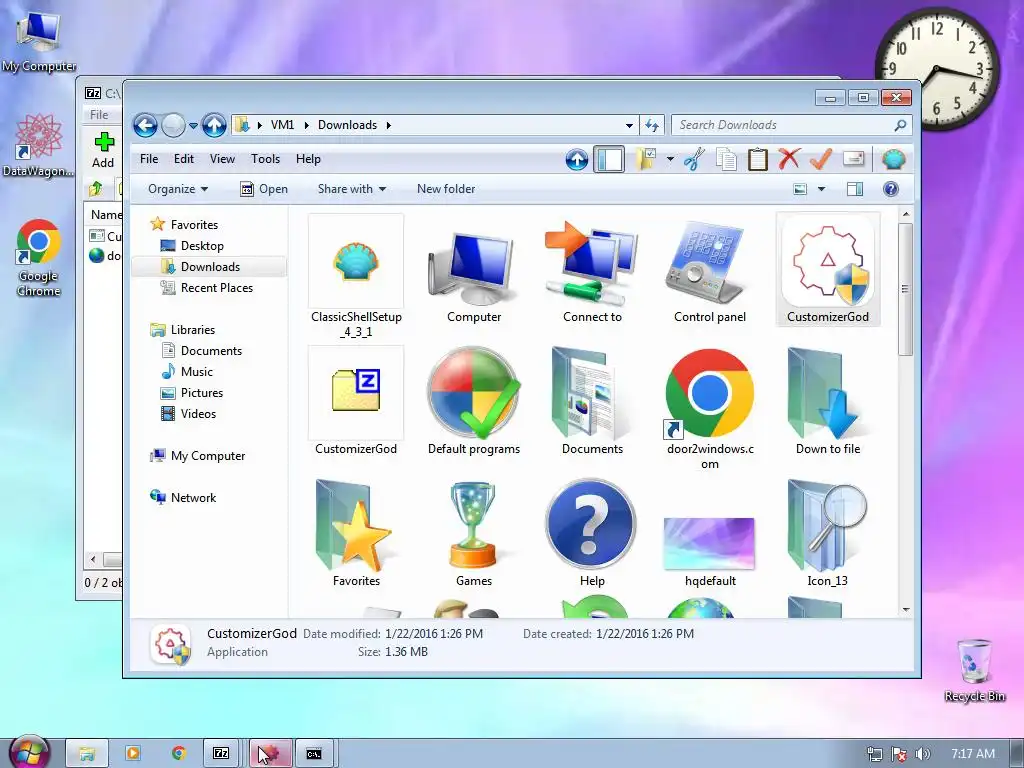Click the Classic Shell Up toolbar button

577,159
